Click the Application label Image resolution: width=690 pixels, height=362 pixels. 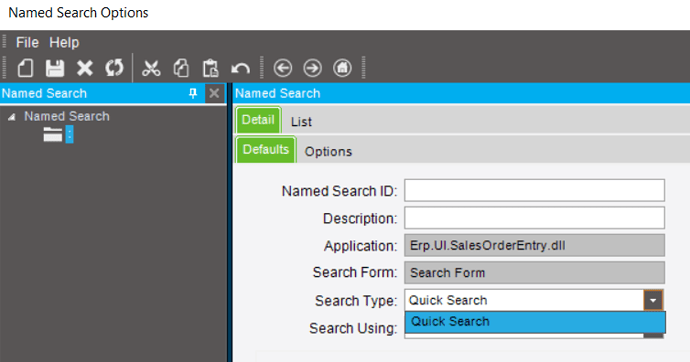[x=360, y=246]
